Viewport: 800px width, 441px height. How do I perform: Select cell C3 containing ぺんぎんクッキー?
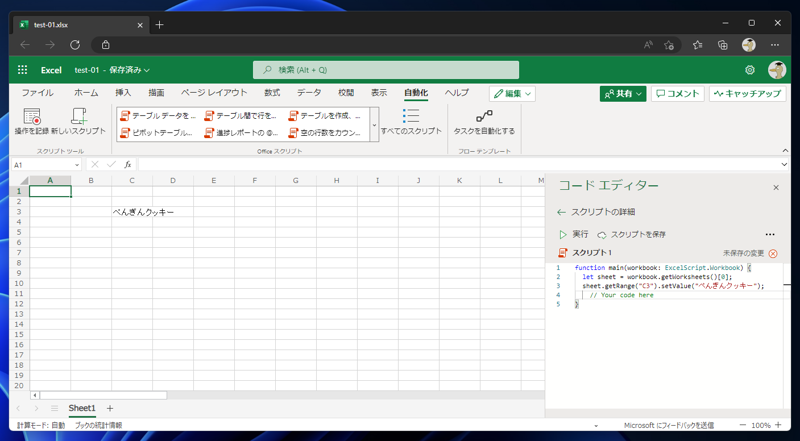coord(132,212)
